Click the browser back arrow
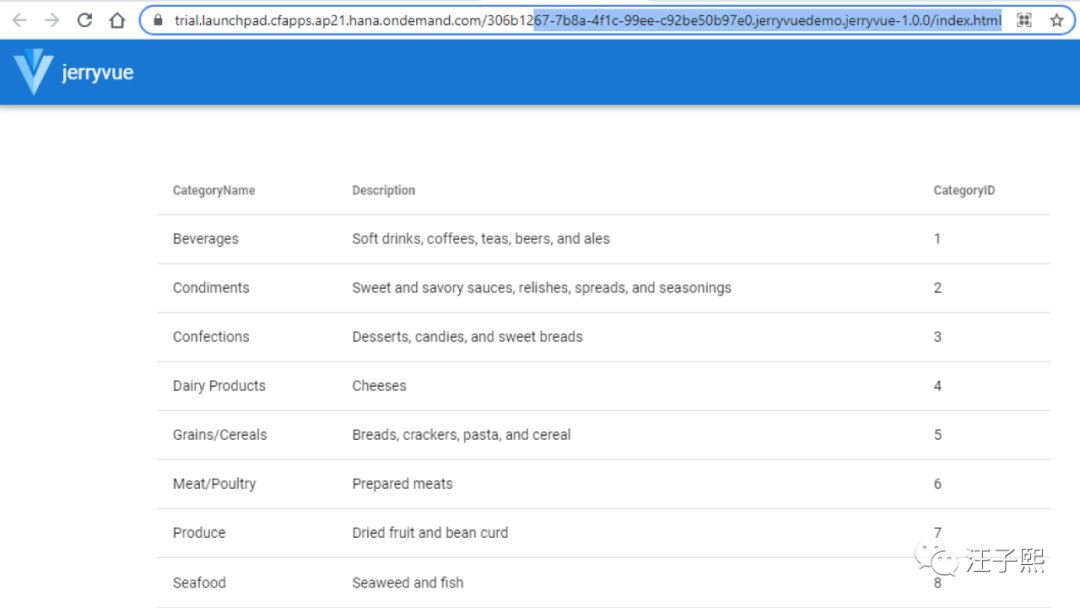This screenshot has height=608, width=1080. coord(19,21)
